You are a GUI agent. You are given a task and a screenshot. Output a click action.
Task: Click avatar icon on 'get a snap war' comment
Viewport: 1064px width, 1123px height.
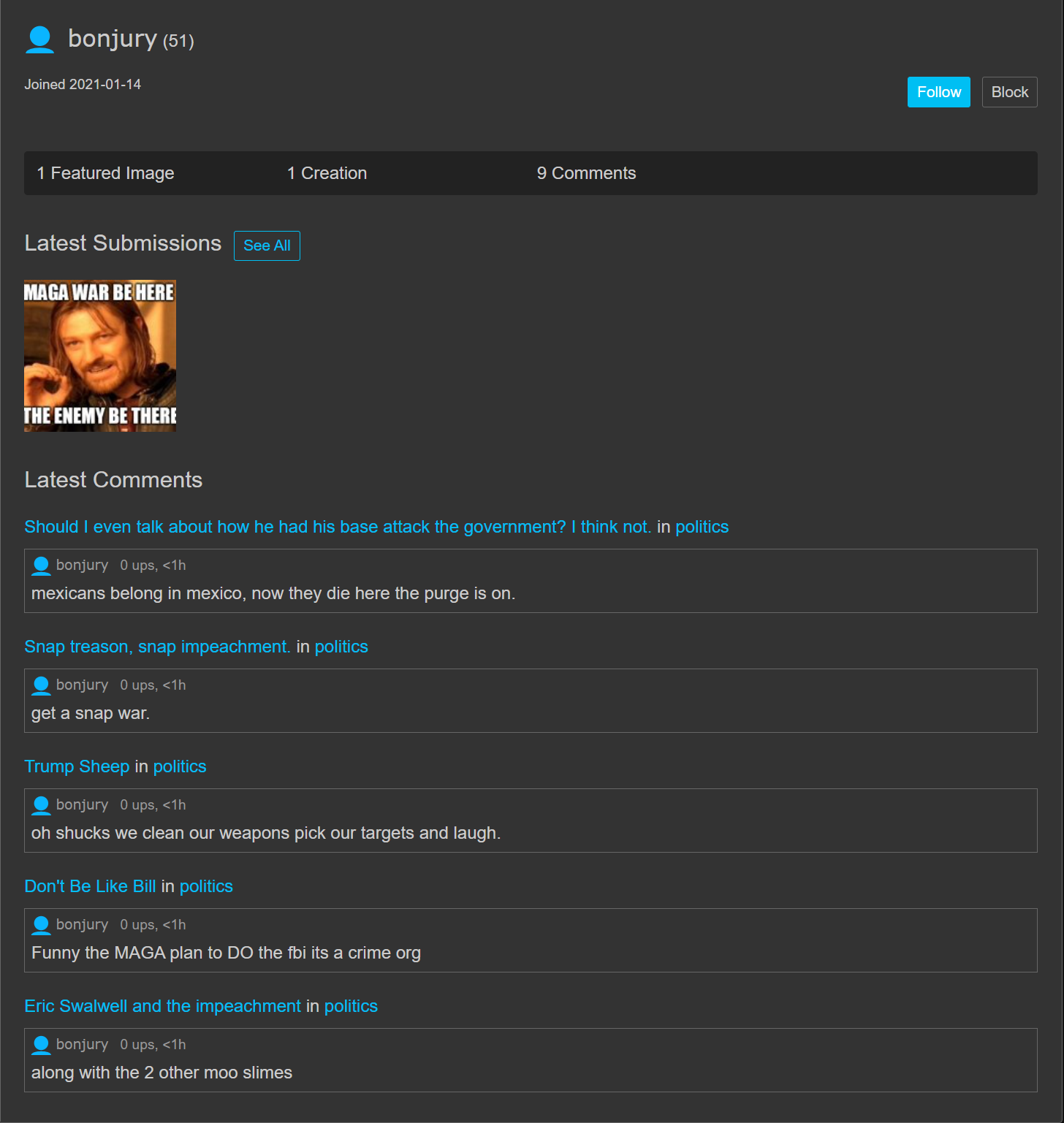click(x=42, y=685)
